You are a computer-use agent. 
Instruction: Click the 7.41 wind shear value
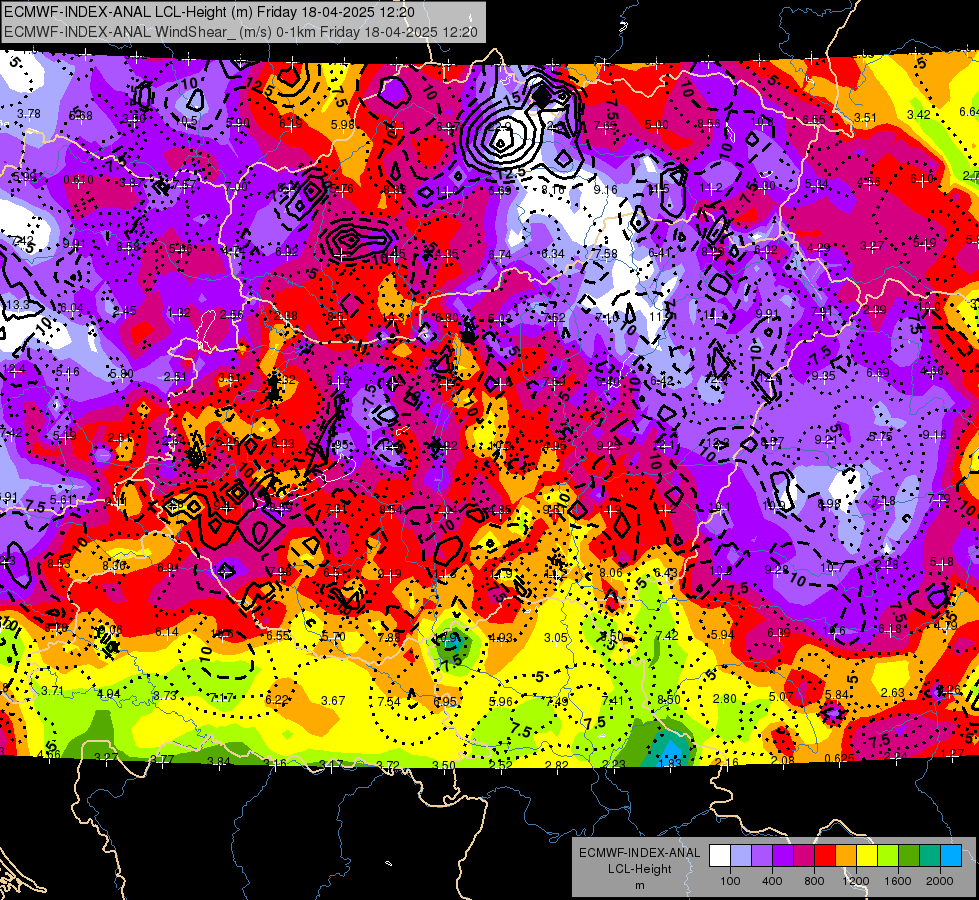coord(612,701)
